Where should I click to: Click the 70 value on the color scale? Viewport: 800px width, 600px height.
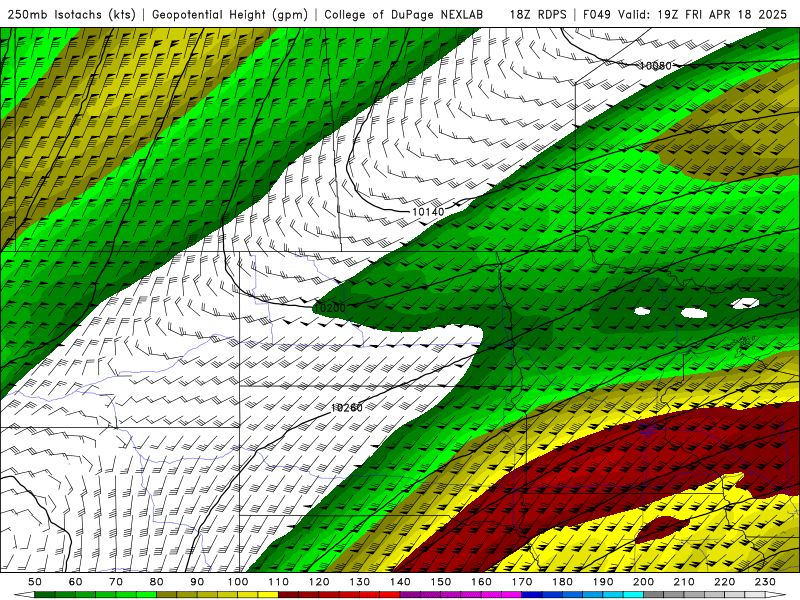click(x=116, y=582)
